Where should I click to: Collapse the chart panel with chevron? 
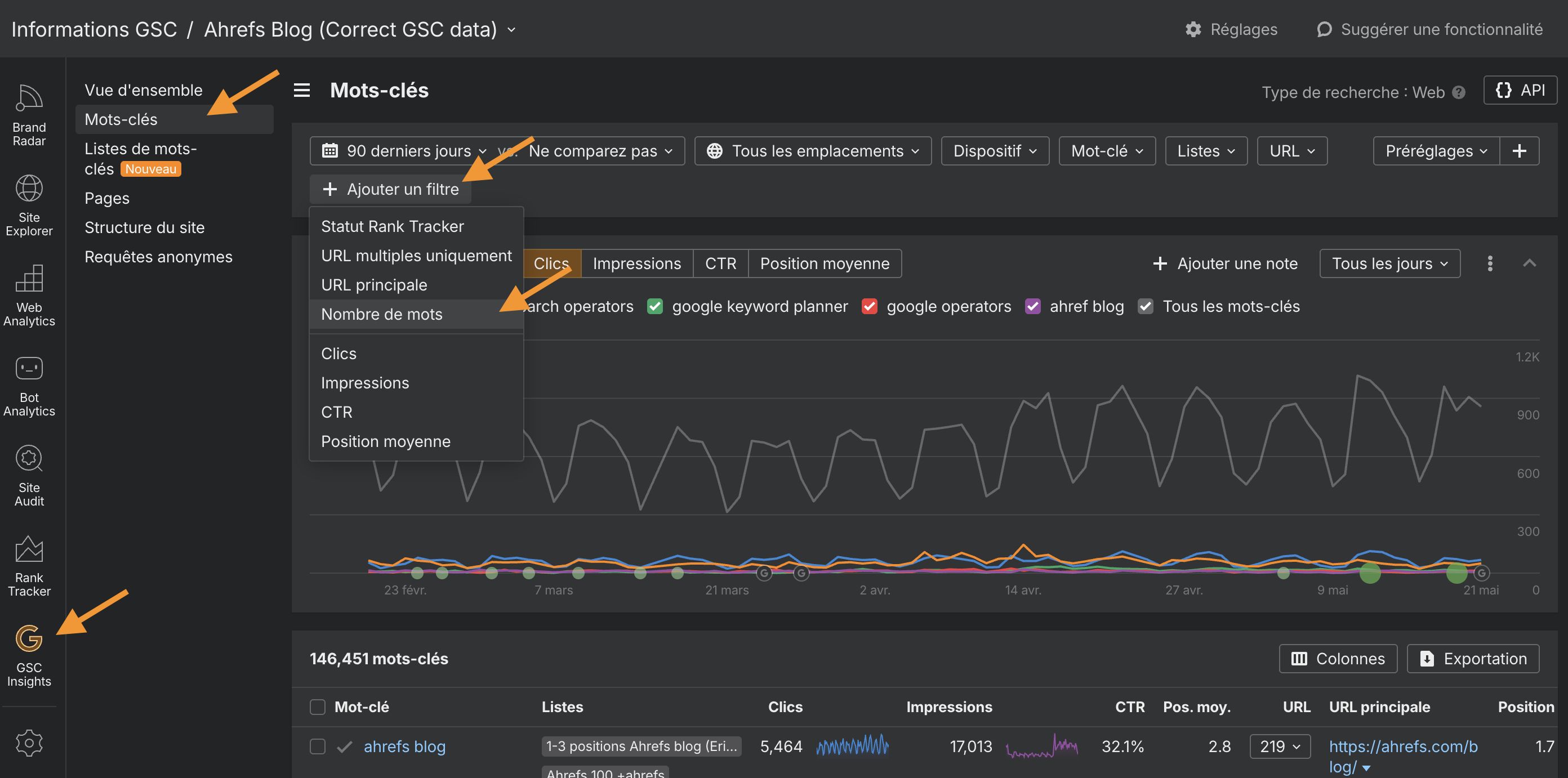1530,263
